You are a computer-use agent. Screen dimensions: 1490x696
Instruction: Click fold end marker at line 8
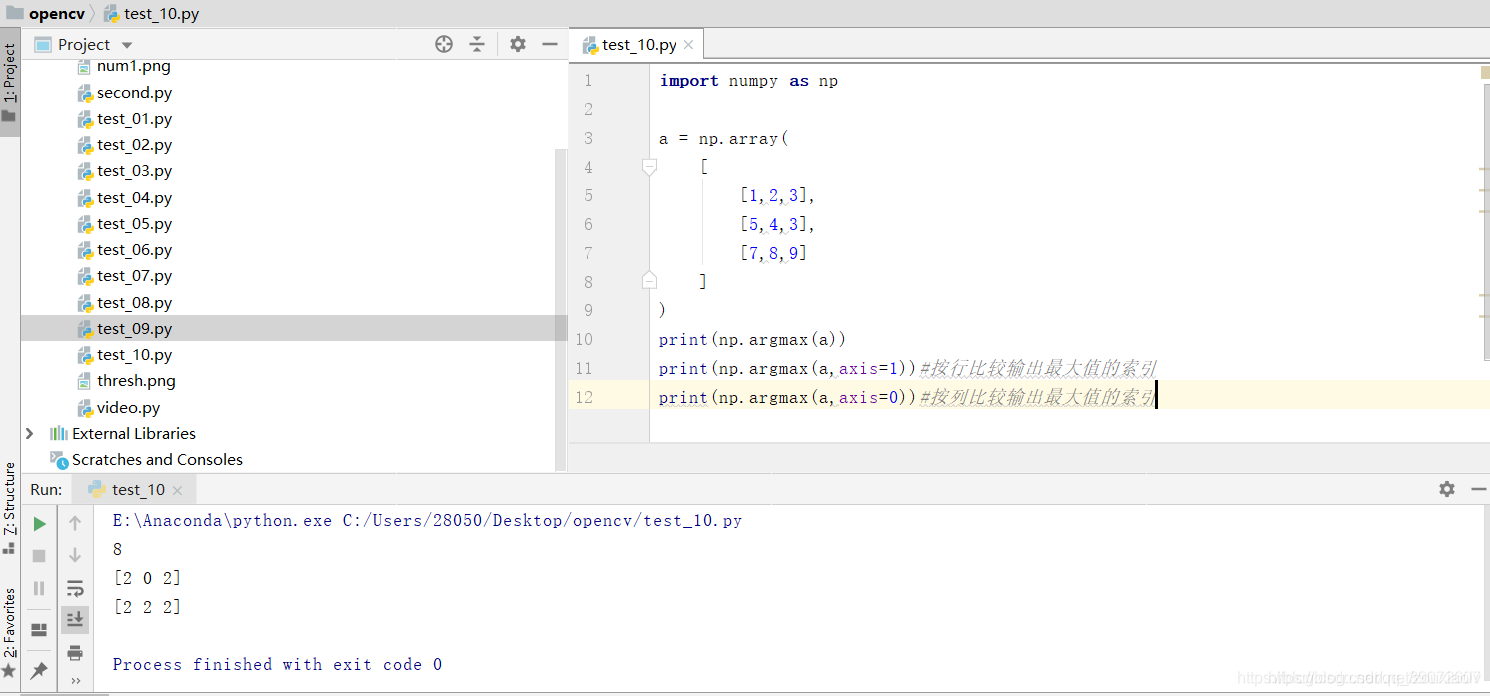tap(649, 280)
